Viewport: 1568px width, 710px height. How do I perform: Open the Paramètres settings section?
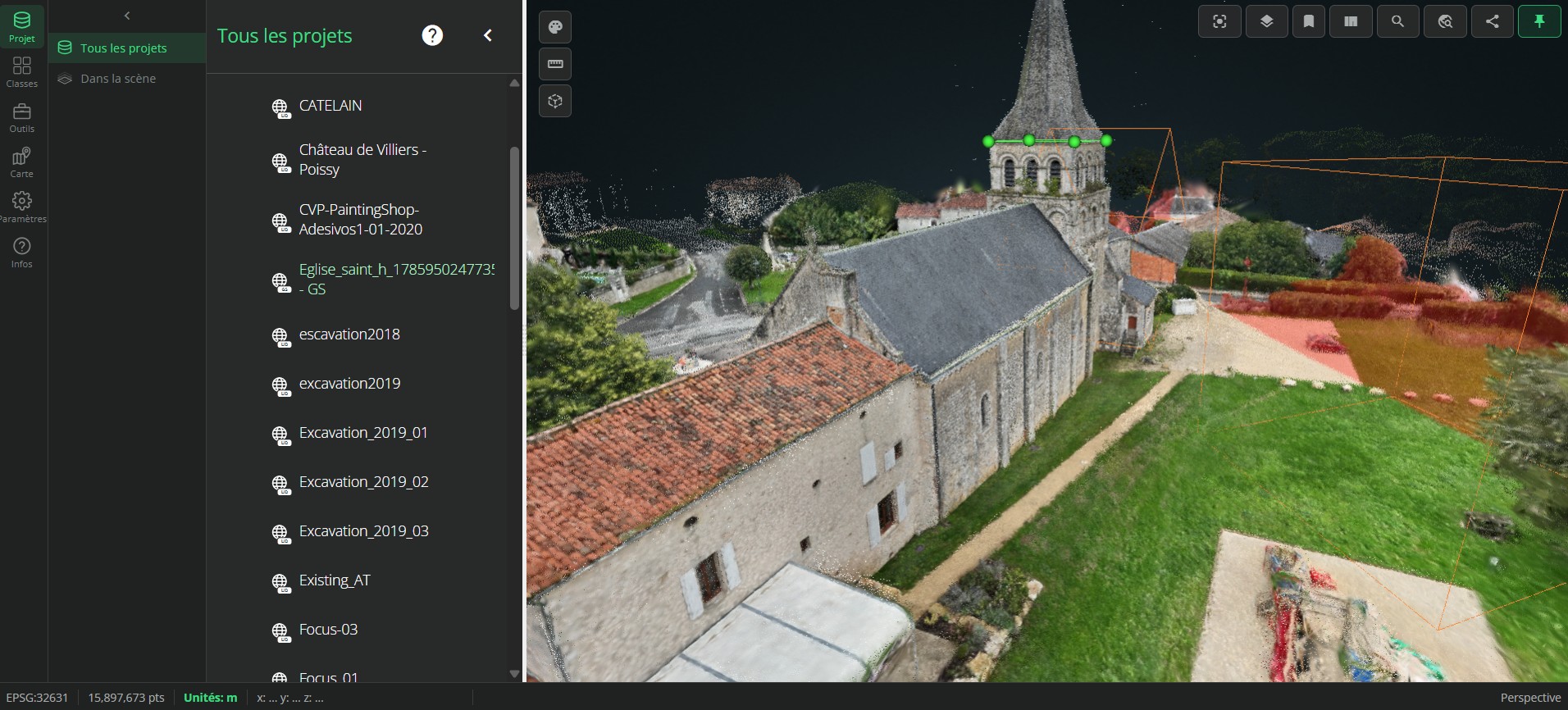coord(22,207)
